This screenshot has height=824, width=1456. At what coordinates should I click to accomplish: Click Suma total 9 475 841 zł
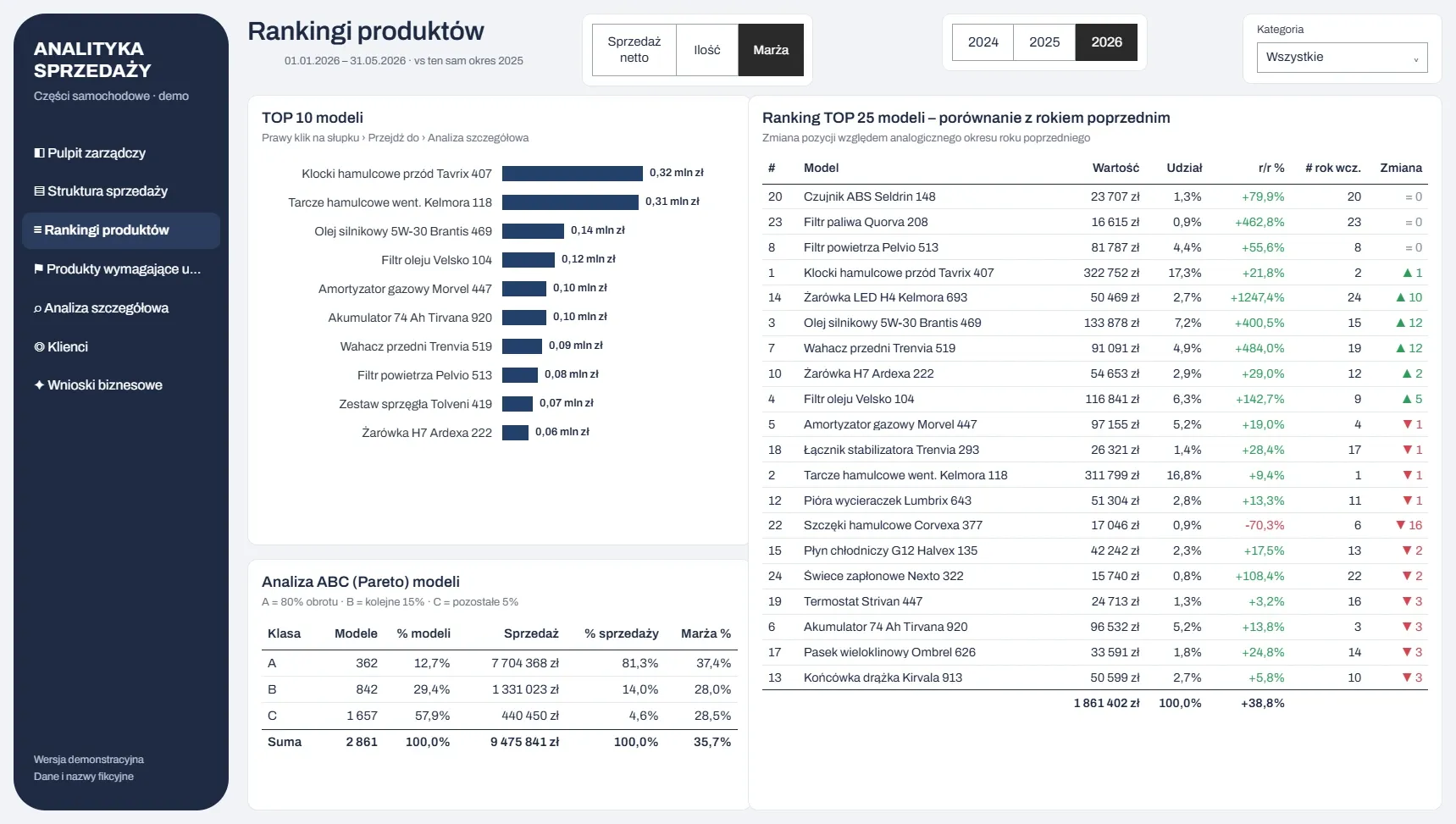524,742
